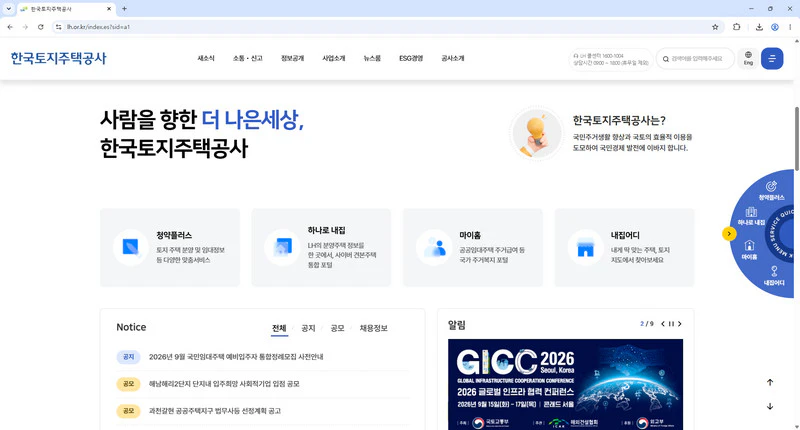Close the 한국토지주택공사 browser tab
The image size is (800, 430).
tap(109, 9)
